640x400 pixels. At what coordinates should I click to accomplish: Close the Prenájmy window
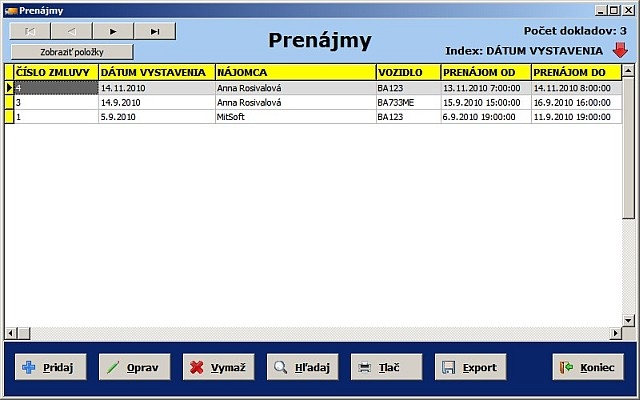[x=629, y=11]
